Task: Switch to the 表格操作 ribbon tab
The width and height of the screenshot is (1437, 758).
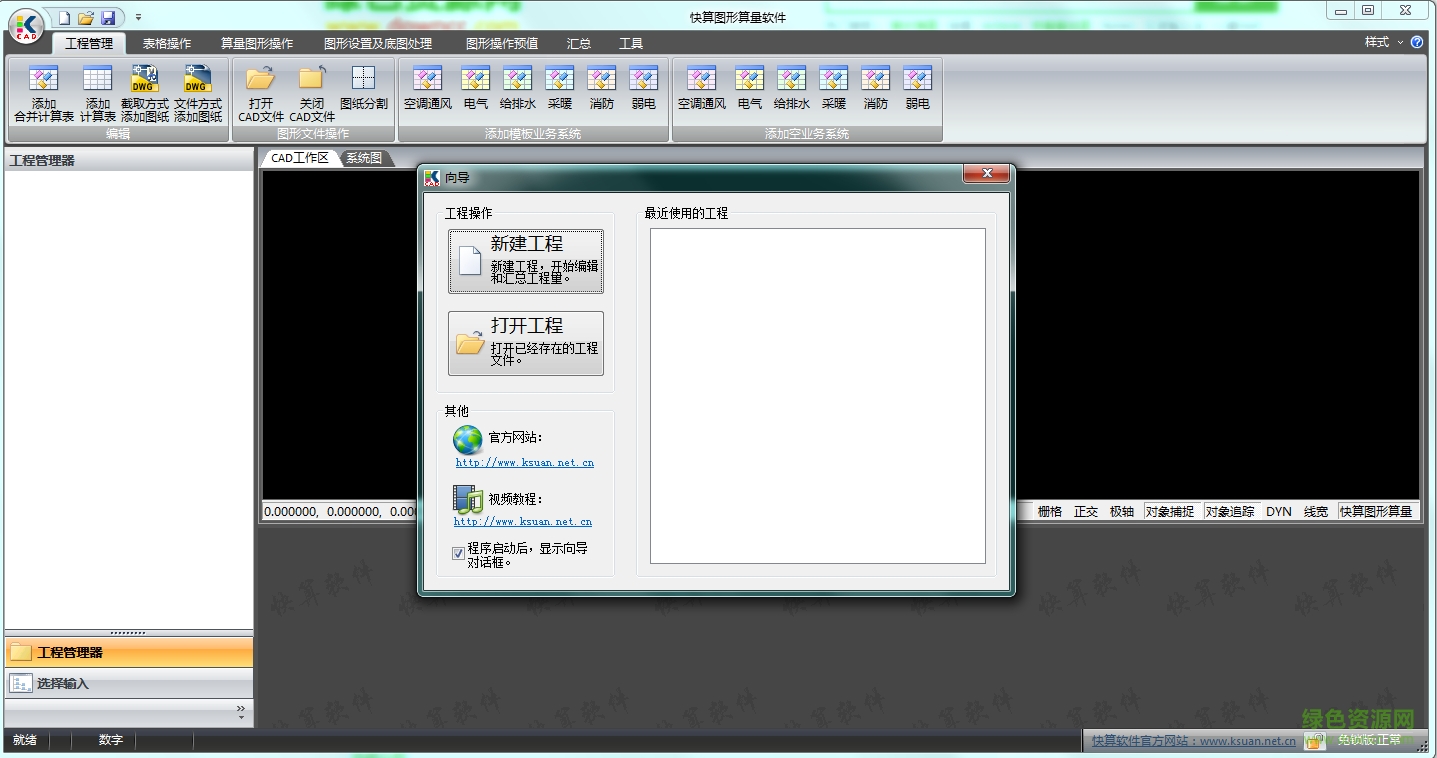Action: 166,43
